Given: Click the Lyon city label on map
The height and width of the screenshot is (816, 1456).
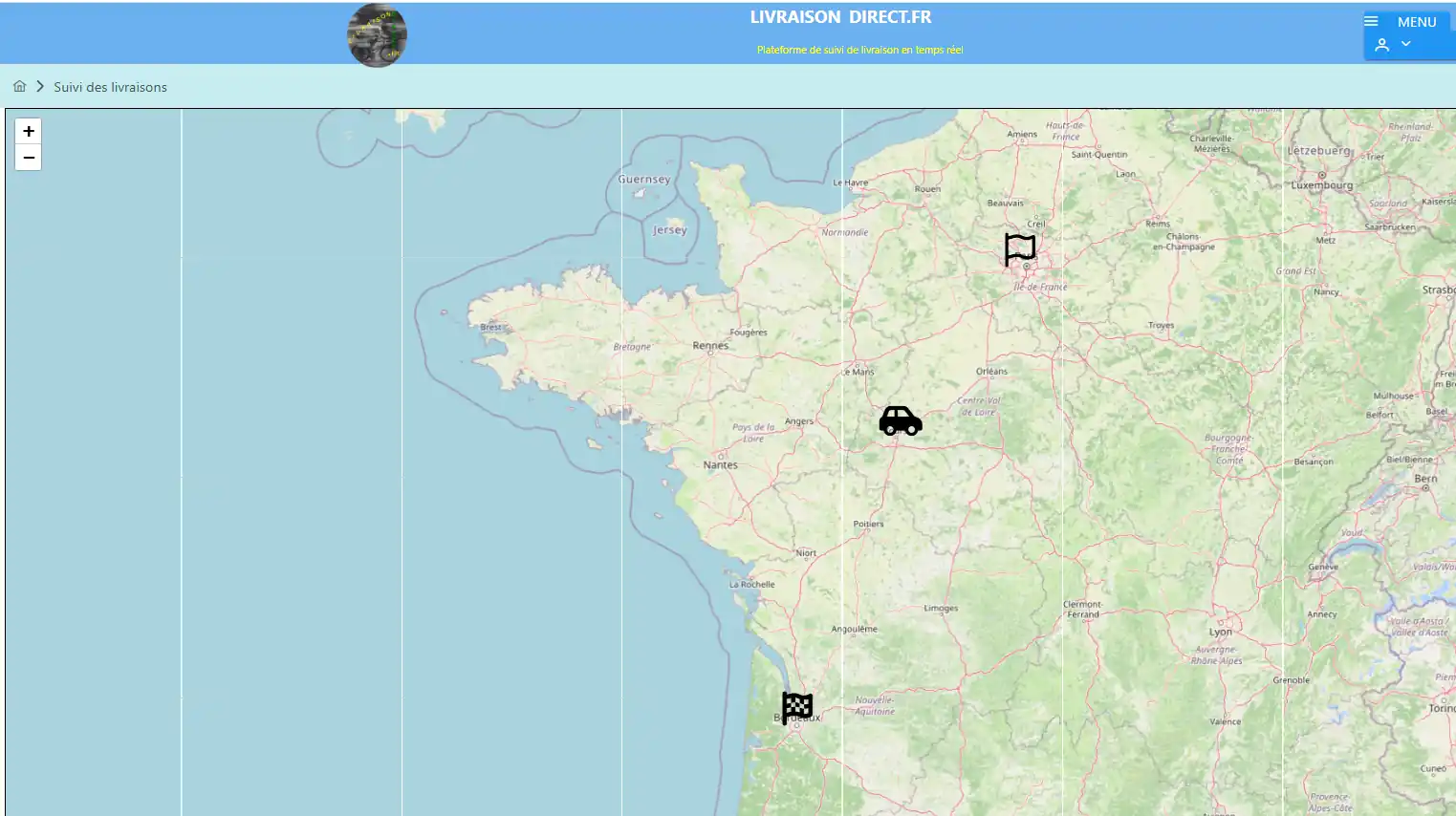Looking at the screenshot, I should tap(1221, 632).
